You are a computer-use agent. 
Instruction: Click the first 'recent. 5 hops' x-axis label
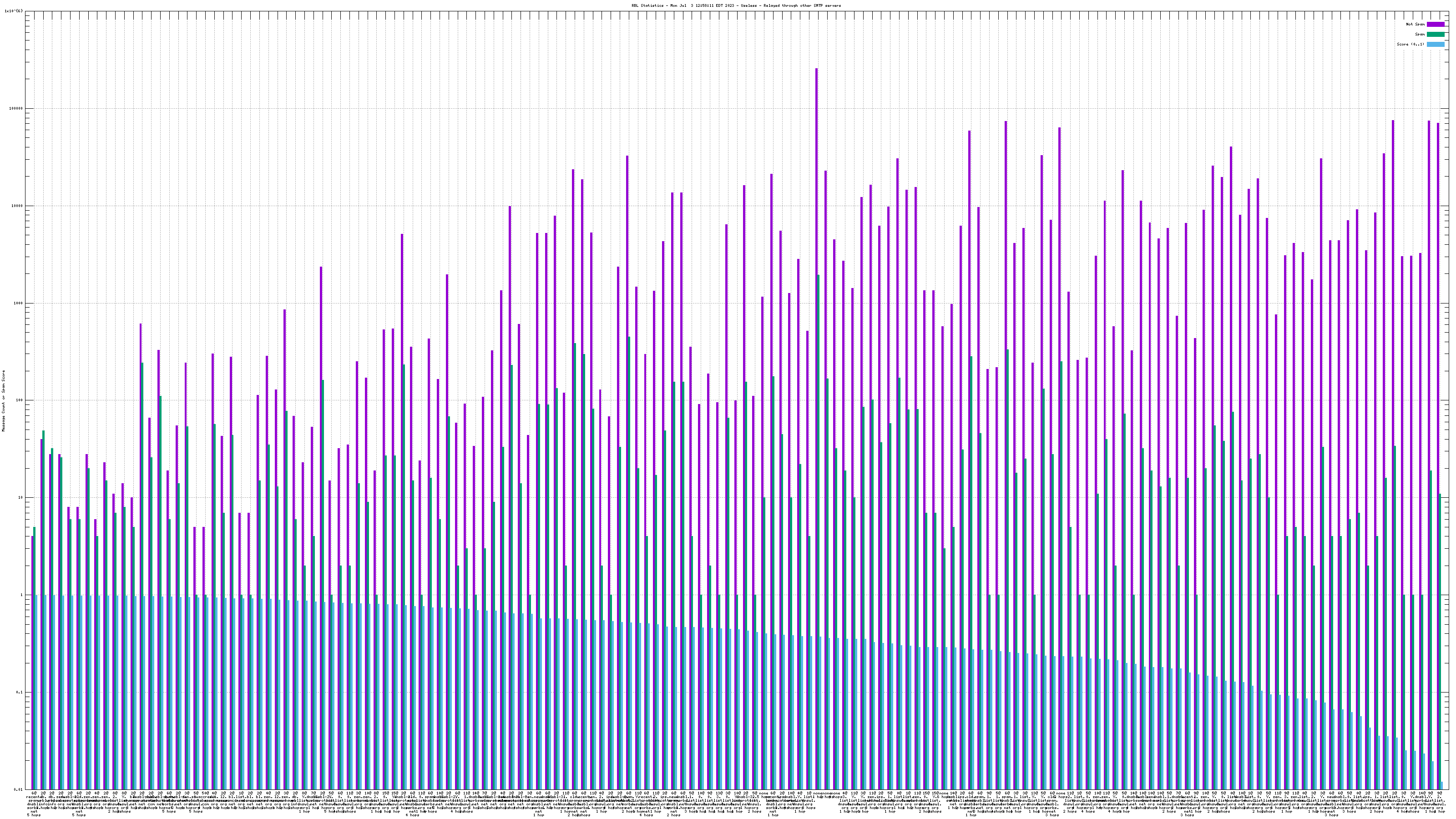coord(33,805)
